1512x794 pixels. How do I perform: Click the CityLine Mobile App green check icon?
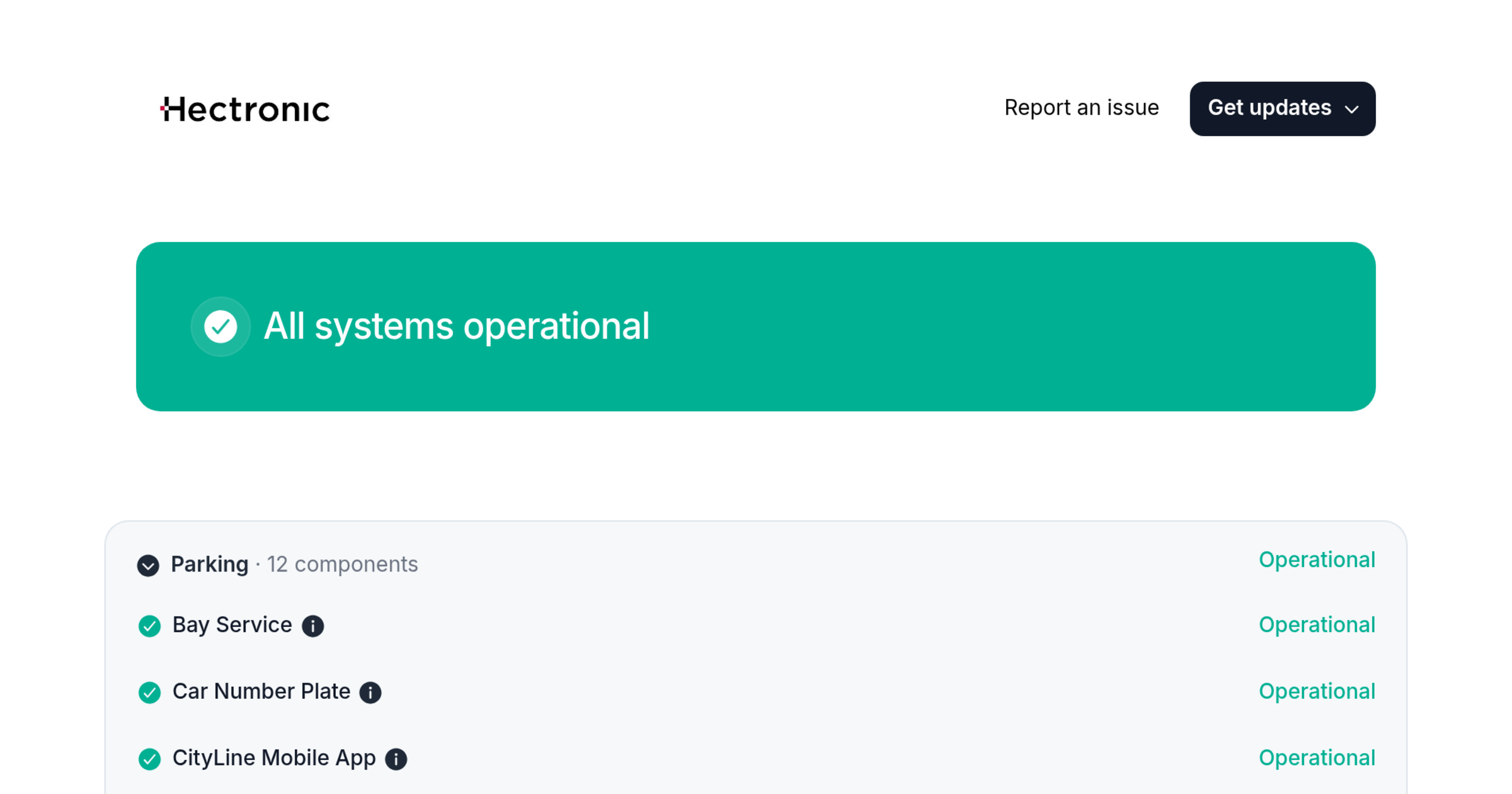point(149,759)
